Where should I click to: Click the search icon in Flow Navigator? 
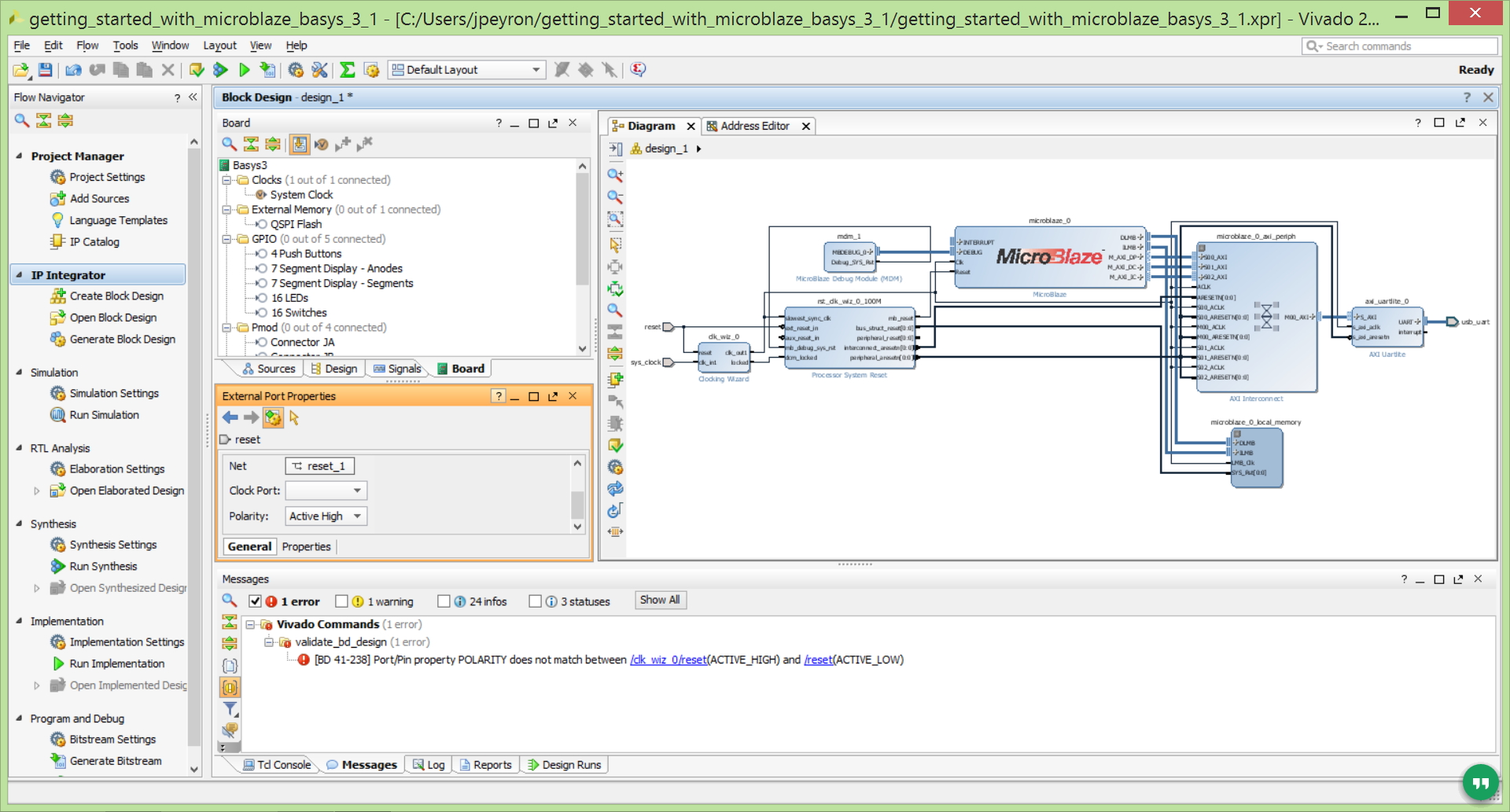pos(22,120)
